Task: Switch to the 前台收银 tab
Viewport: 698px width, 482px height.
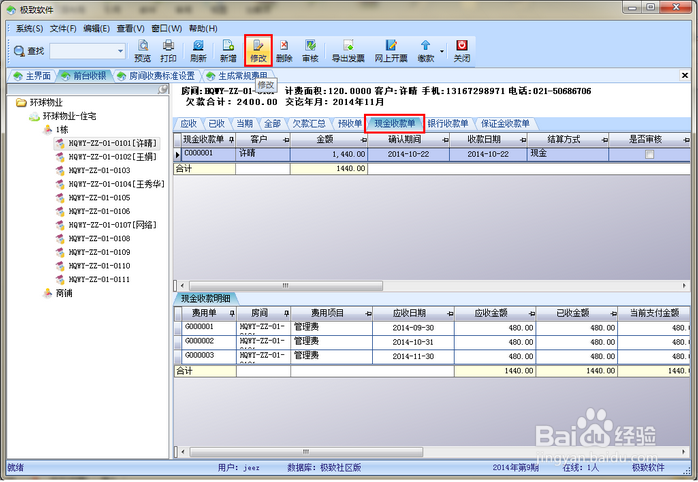Action: 84,76
